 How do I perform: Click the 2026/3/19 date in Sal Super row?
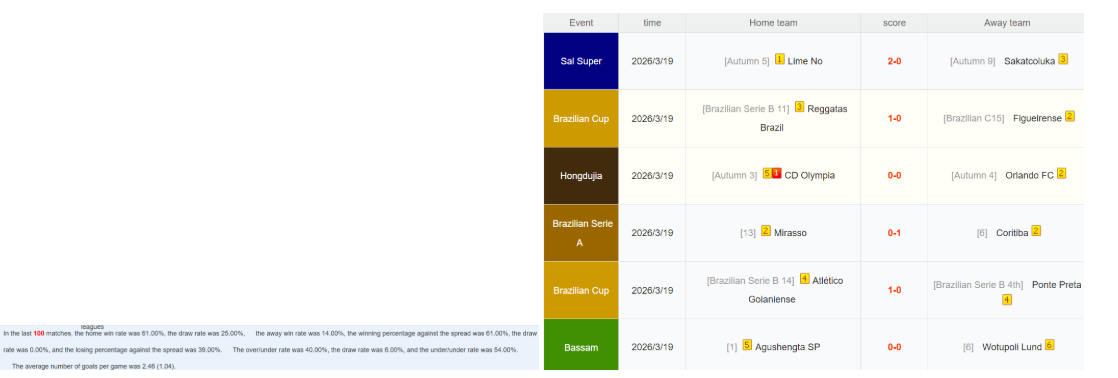tap(652, 61)
